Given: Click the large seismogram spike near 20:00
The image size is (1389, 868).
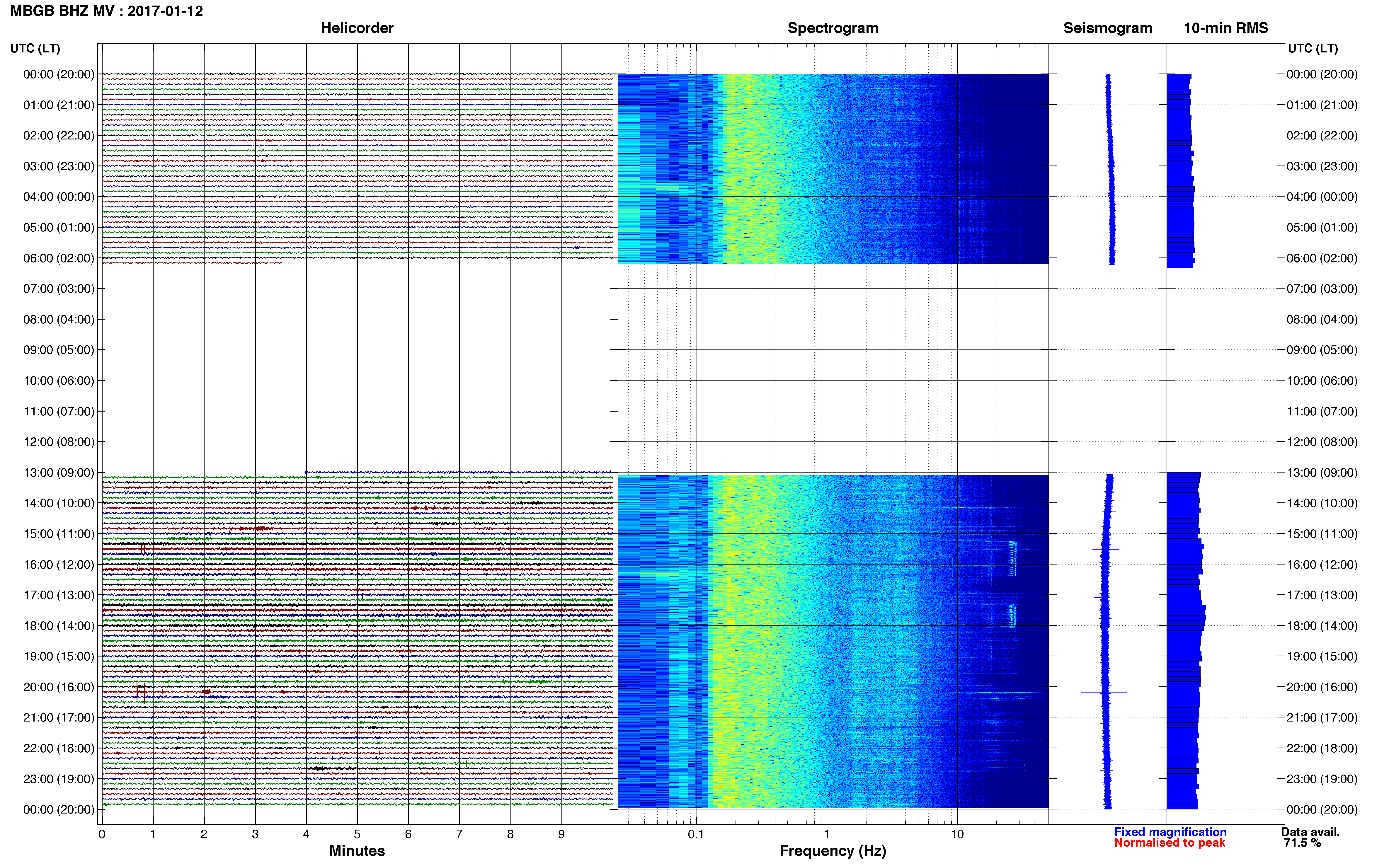Looking at the screenshot, I should coord(1108,692).
